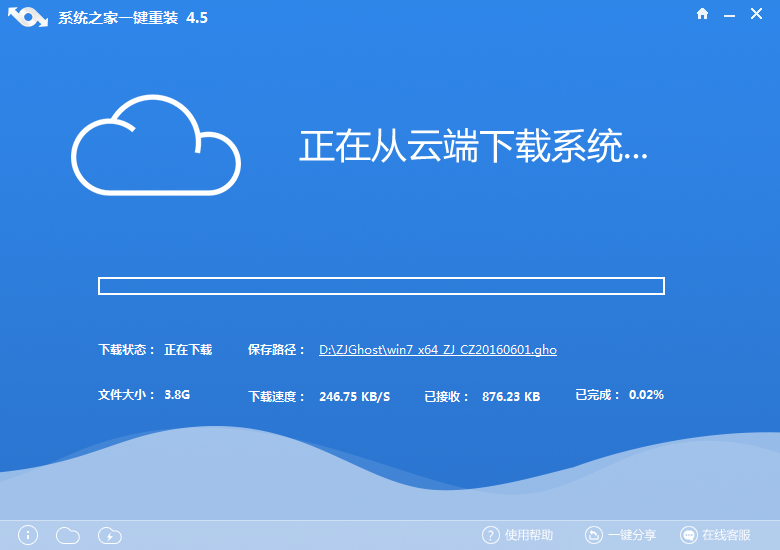Viewport: 780px width, 550px height.
Task: Click the question mark help icon
Action: click(x=490, y=535)
